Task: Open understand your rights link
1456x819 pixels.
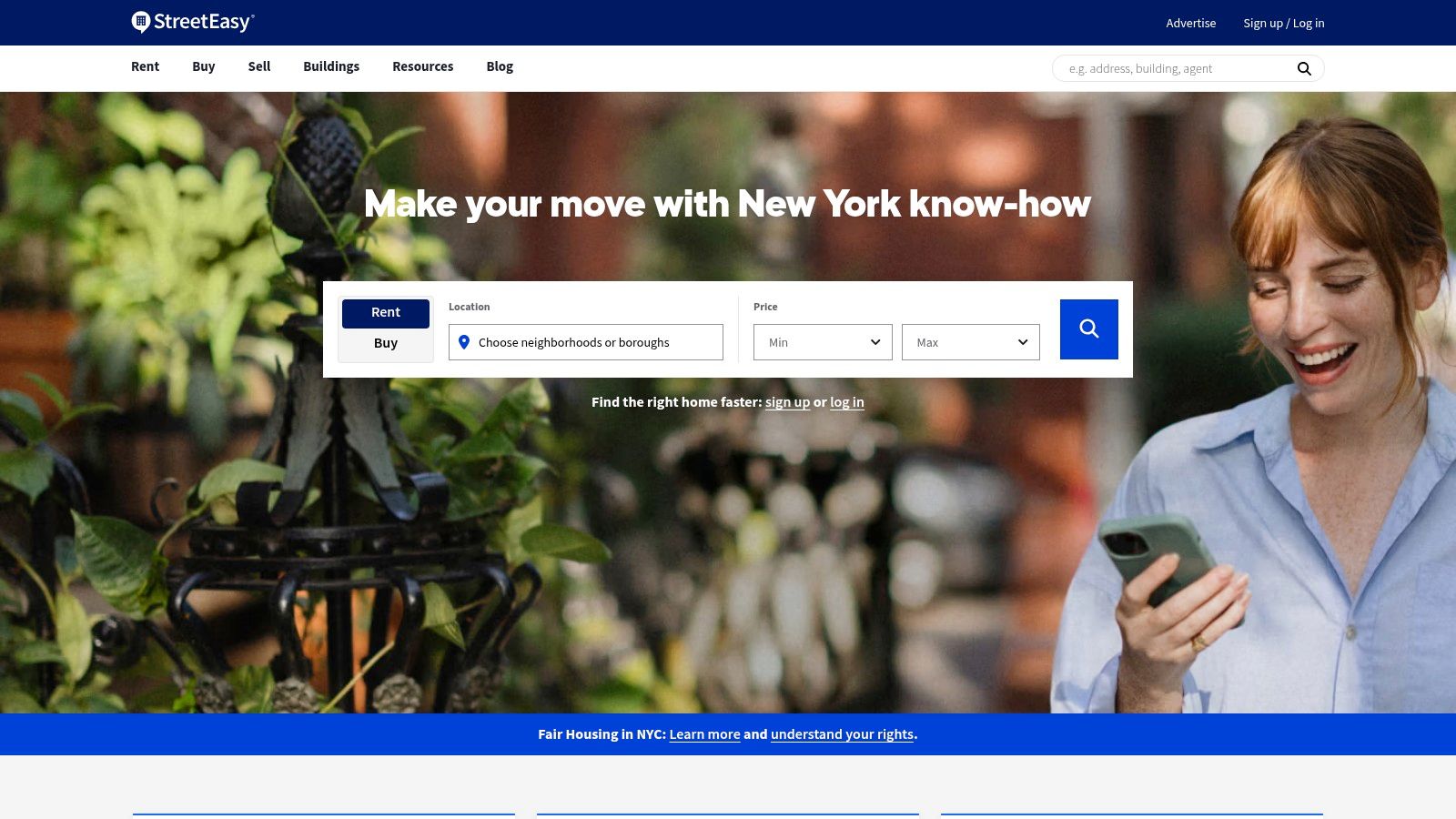Action: (842, 734)
